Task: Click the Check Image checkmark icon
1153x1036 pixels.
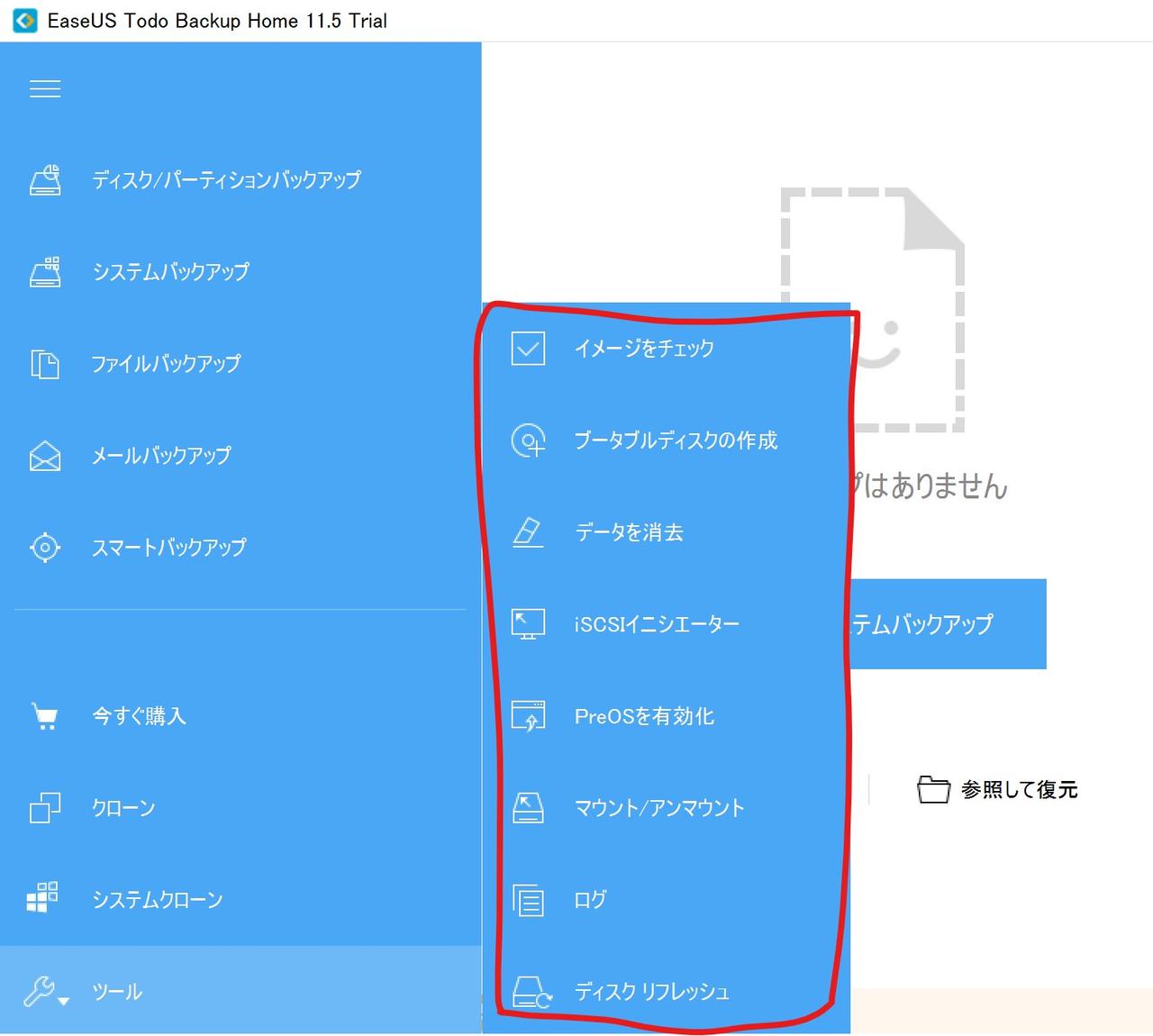Action: tap(528, 349)
